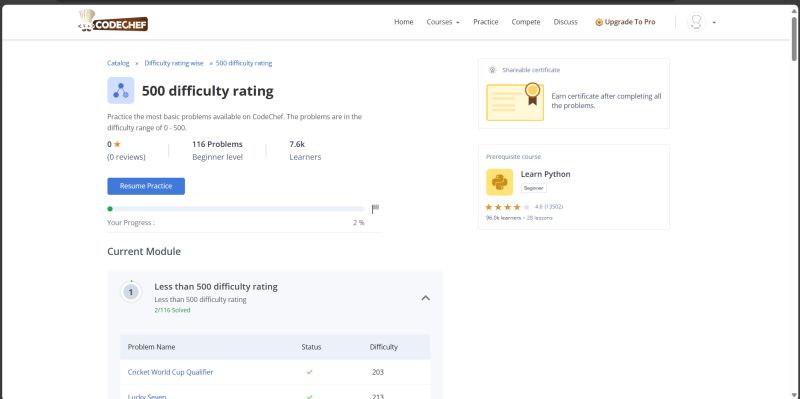This screenshot has width=800, height=399.
Task: Click the gold star rating icon beside 0
Action: [x=117, y=144]
